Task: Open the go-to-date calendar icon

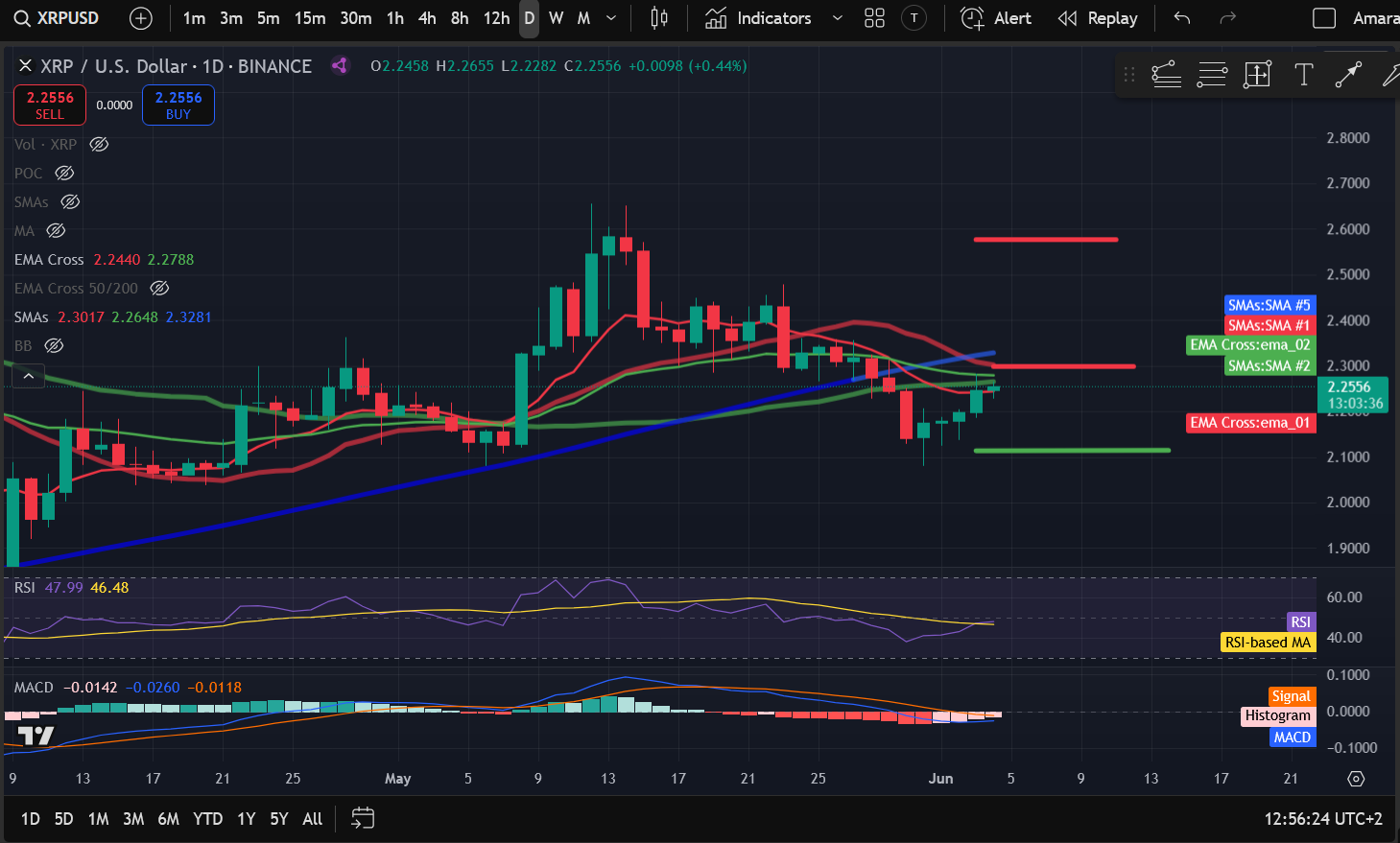Action: tap(363, 818)
